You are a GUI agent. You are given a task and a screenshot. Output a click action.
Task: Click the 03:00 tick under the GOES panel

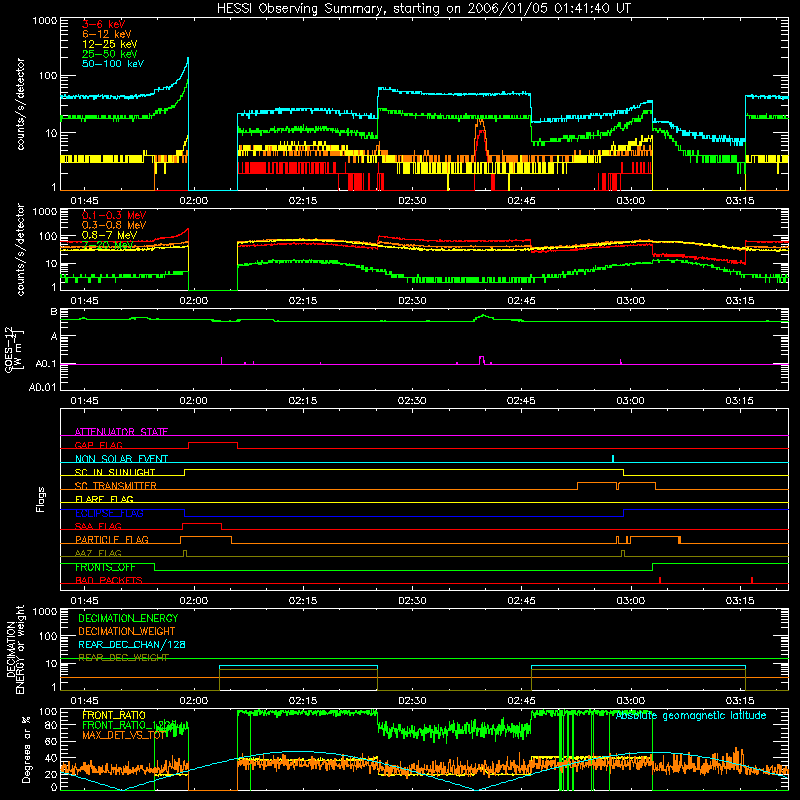coord(631,401)
